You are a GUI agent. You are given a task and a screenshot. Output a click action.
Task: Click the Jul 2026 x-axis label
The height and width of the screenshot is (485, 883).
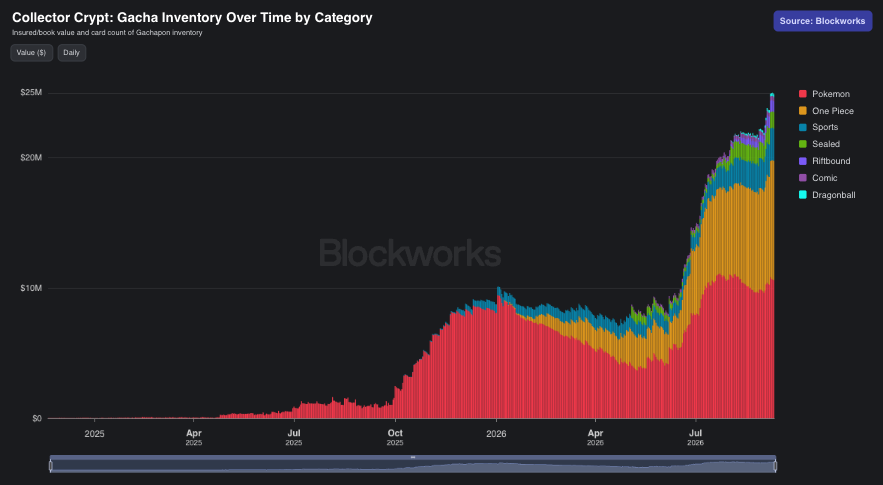(x=695, y=437)
